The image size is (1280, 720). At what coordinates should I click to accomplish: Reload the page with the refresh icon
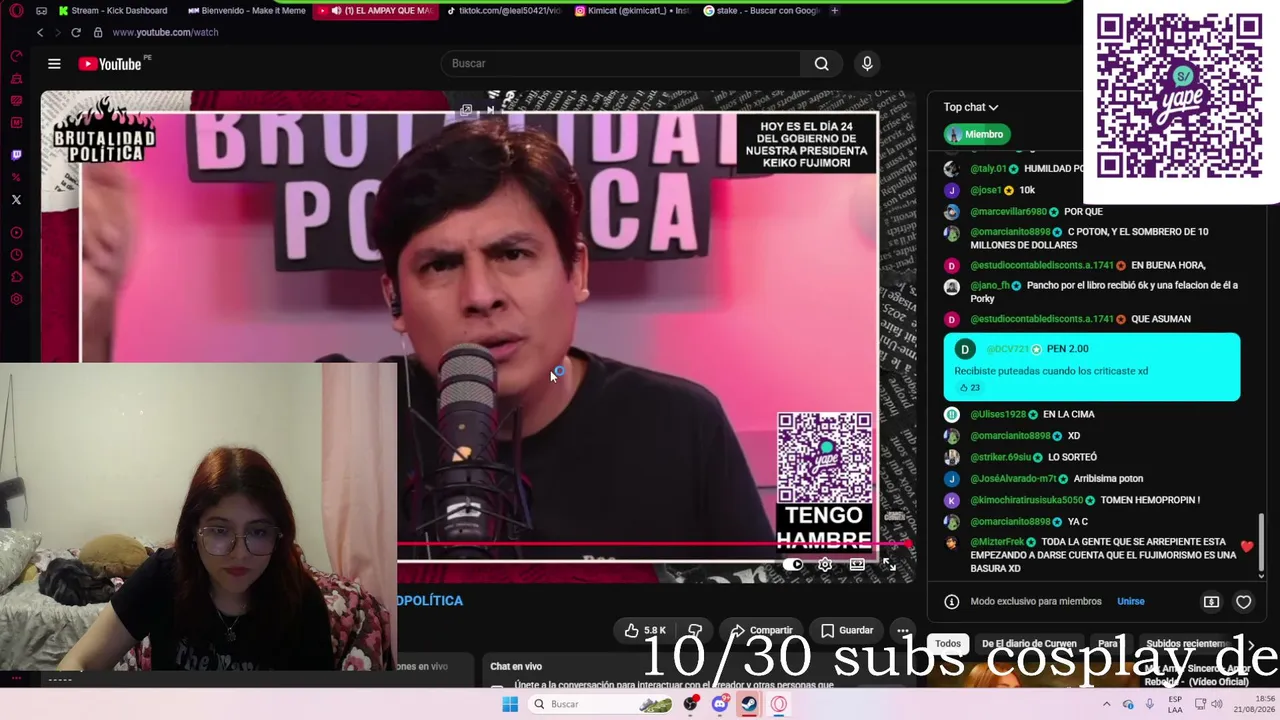point(75,32)
